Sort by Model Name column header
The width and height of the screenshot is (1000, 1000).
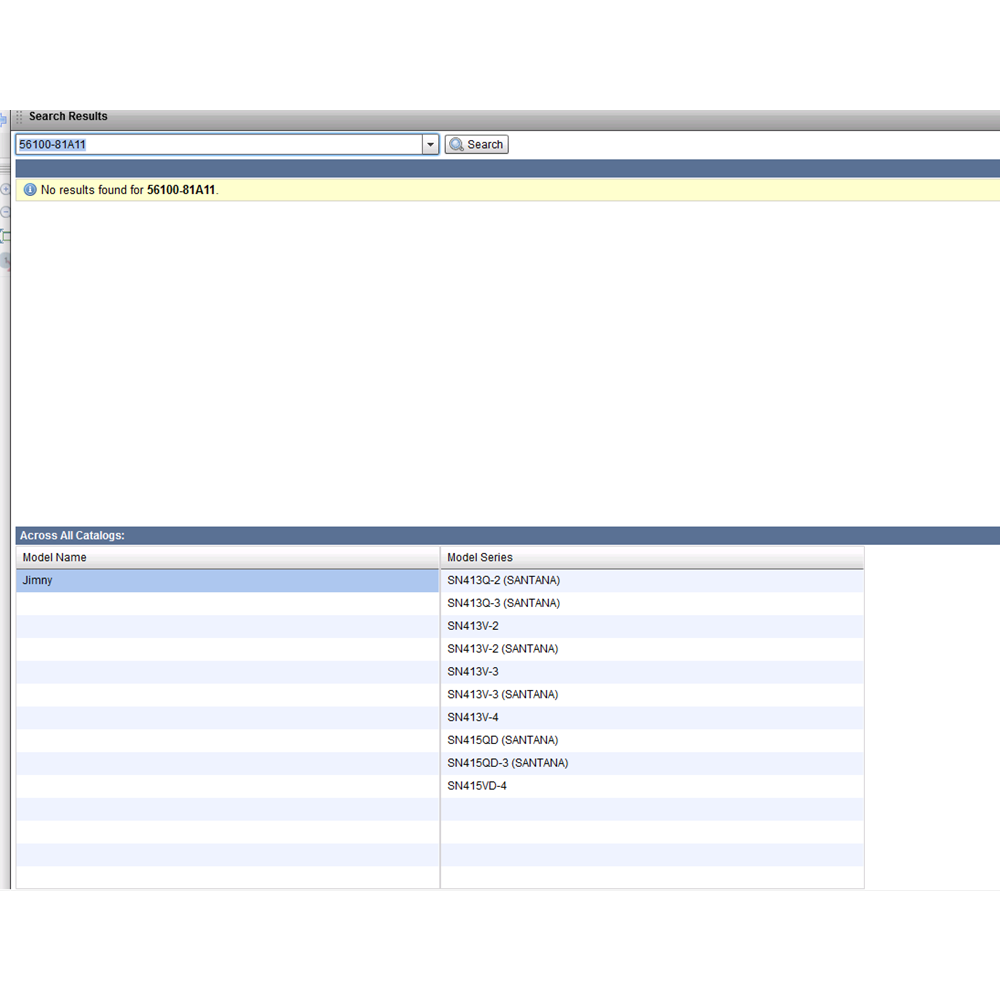[227, 557]
